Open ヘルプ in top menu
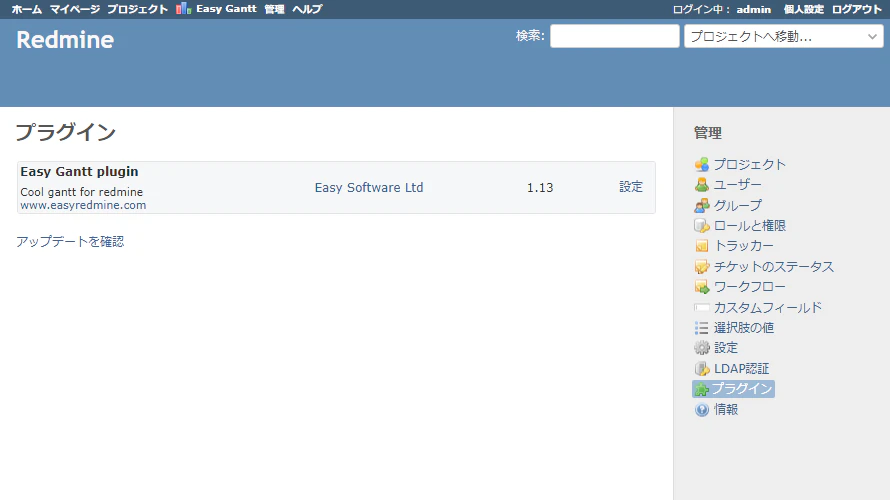This screenshot has height=500, width=890. click(307, 9)
